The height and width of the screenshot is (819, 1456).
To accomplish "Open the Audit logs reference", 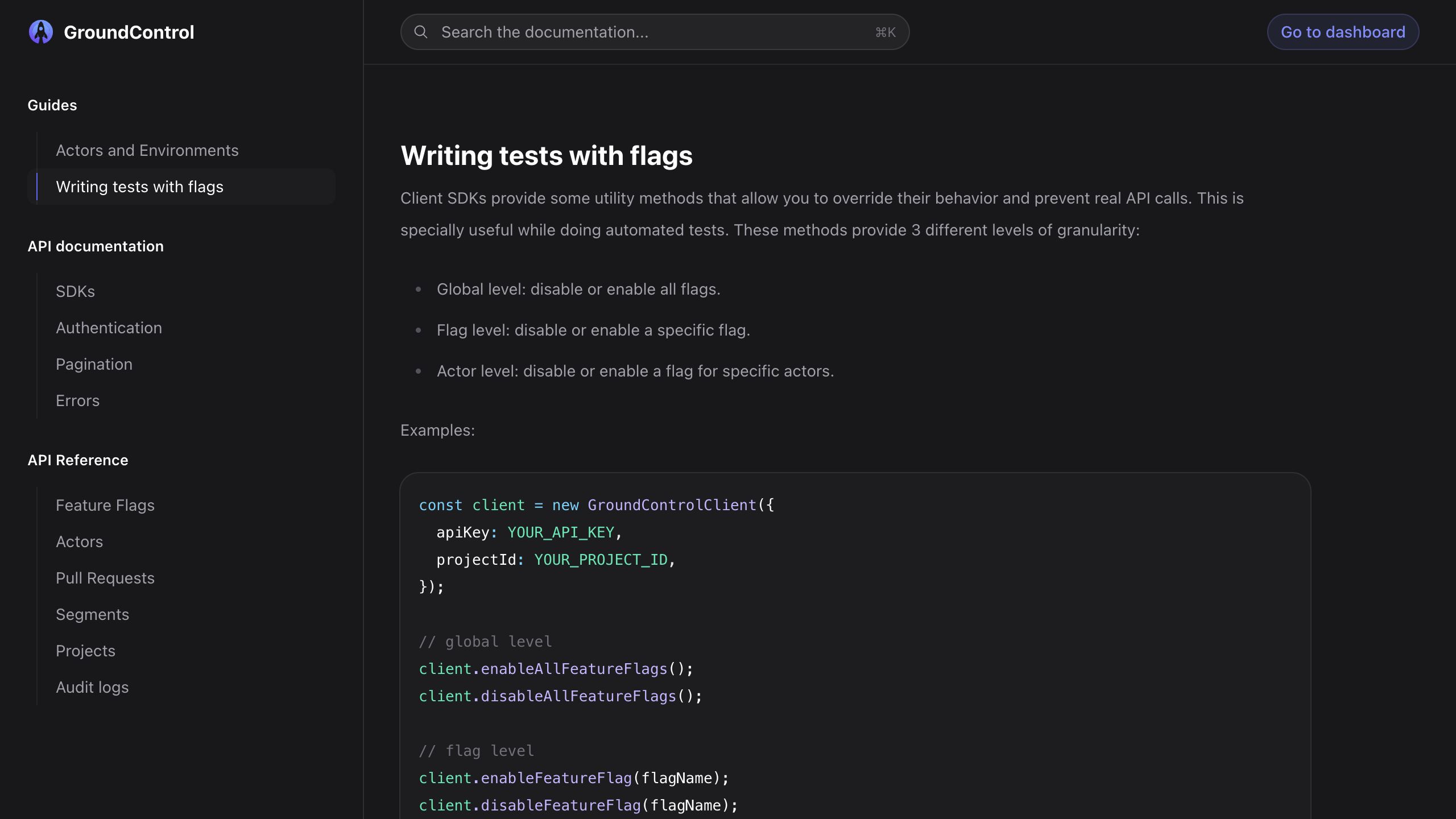I will pyautogui.click(x=92, y=687).
